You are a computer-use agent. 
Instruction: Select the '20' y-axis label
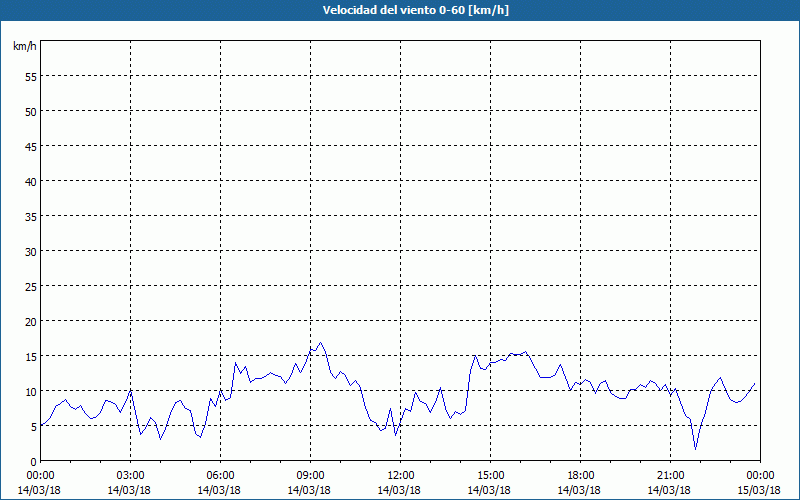(31, 321)
